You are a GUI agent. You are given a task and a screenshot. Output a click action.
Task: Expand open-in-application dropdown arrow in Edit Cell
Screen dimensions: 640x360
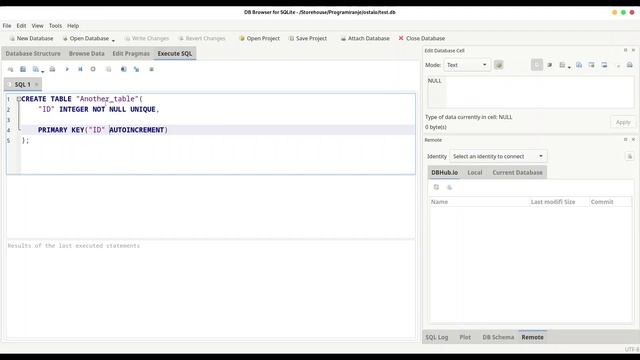click(569, 67)
